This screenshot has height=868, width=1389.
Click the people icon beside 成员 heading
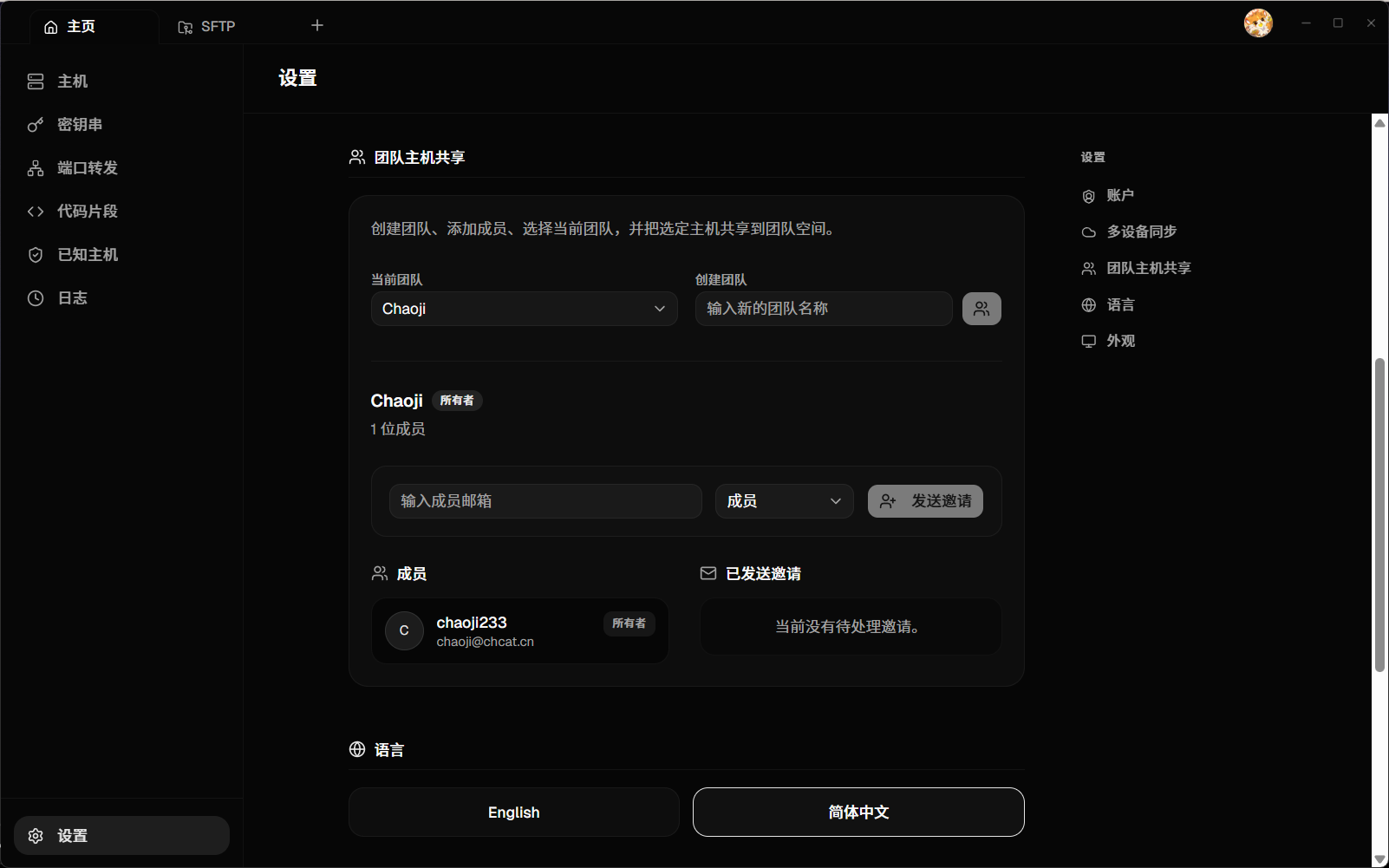tap(380, 573)
